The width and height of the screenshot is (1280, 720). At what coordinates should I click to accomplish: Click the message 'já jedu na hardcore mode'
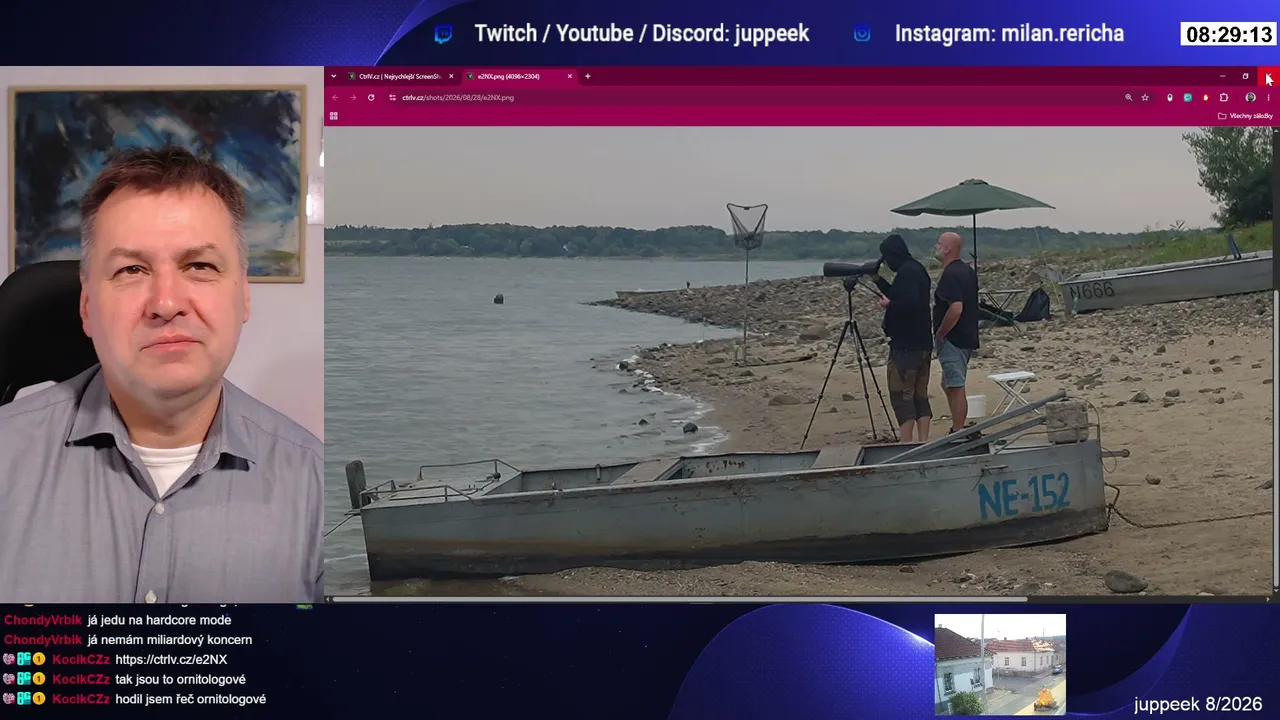159,620
